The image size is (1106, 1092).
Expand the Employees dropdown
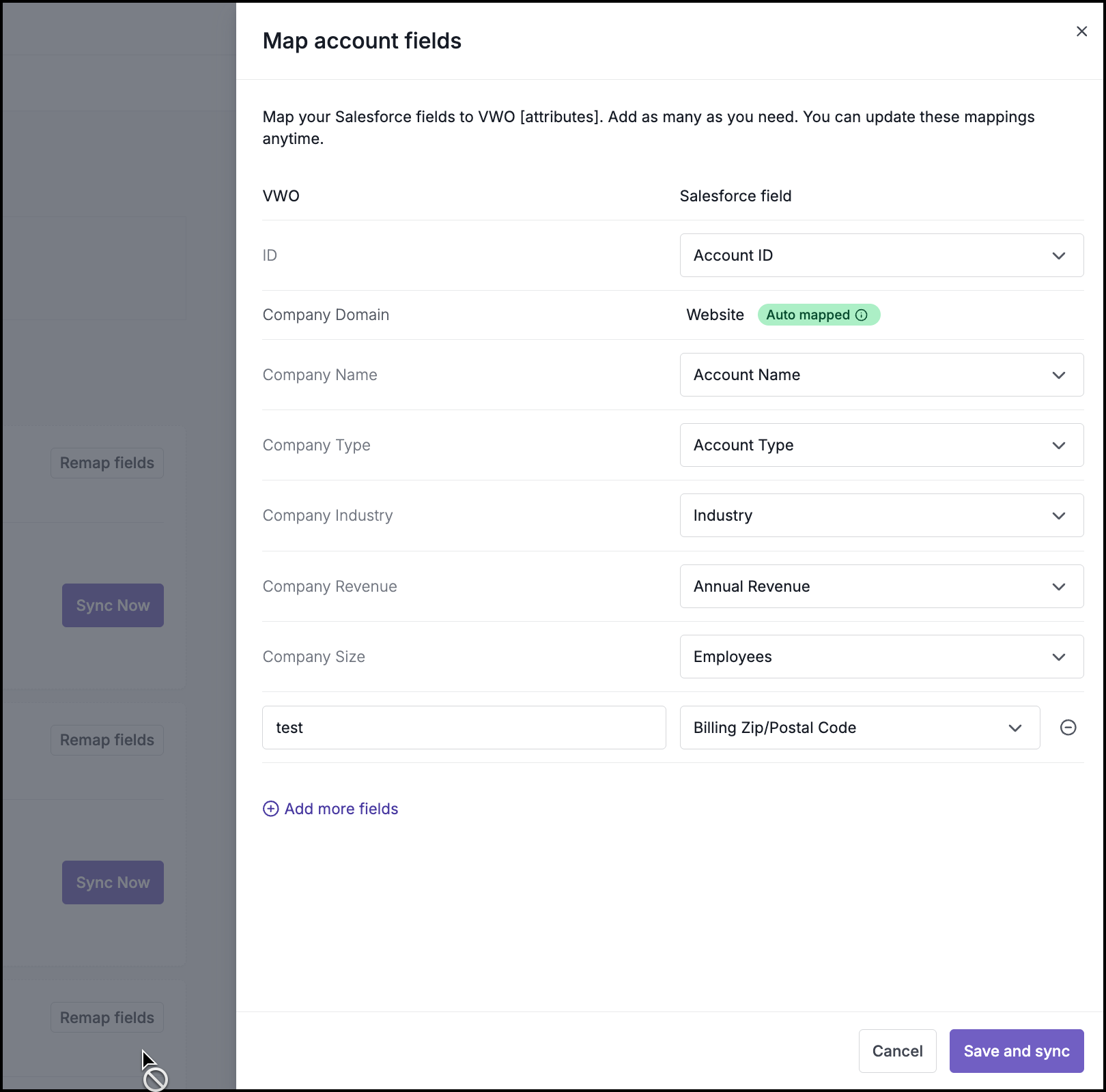pos(881,657)
